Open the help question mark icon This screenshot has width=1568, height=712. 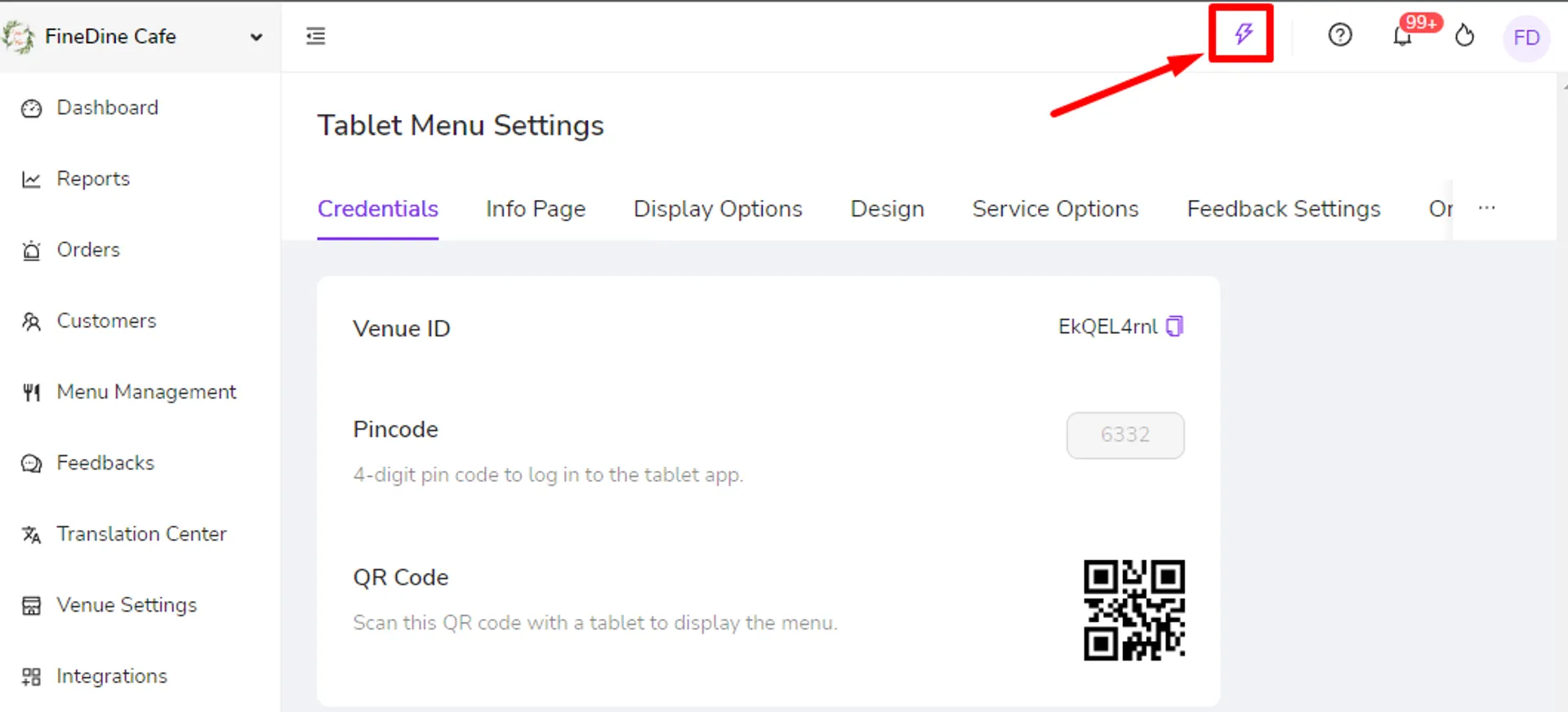[1340, 35]
